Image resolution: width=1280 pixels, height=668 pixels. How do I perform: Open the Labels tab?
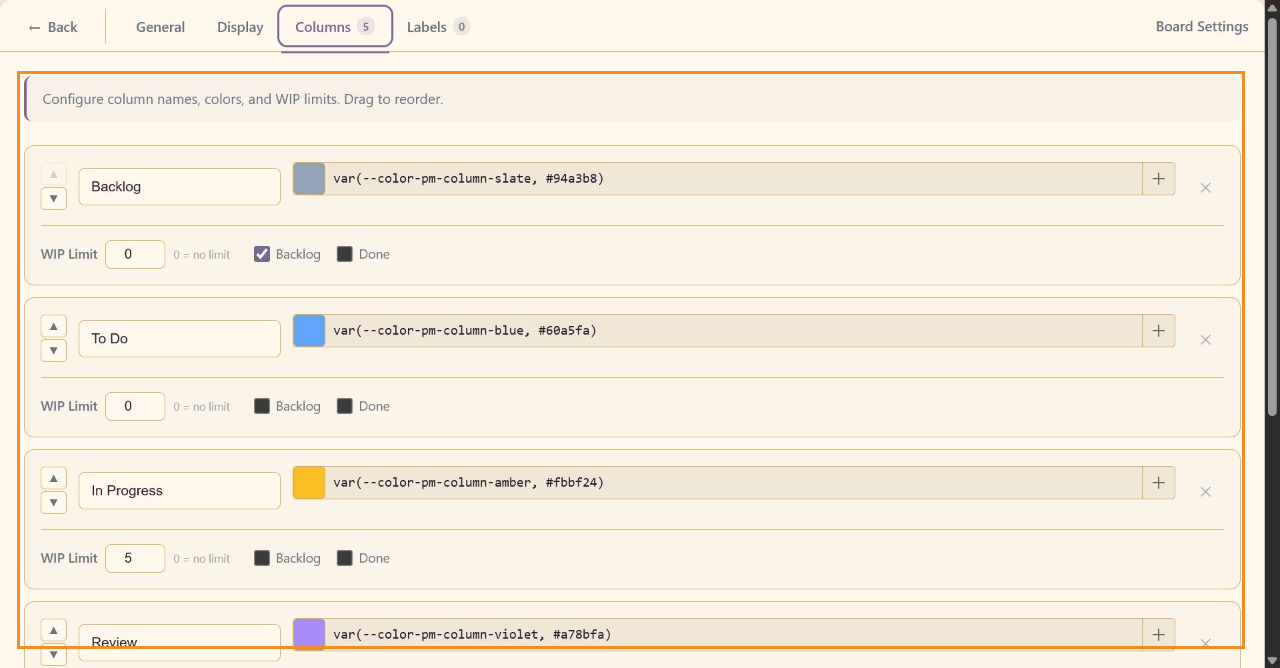[x=438, y=27]
